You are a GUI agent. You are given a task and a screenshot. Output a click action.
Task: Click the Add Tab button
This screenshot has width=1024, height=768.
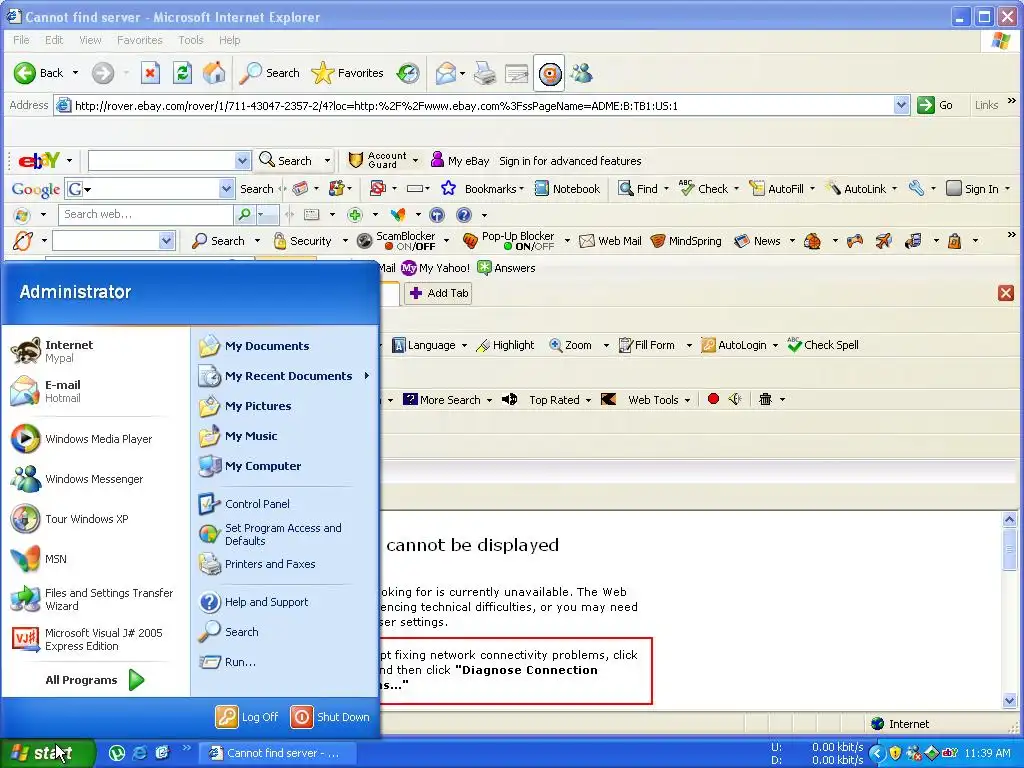point(439,293)
